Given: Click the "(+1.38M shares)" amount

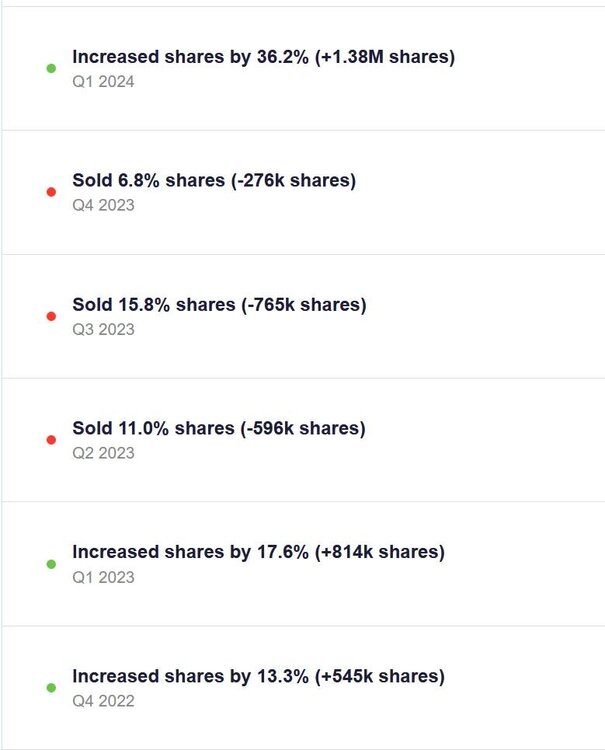Looking at the screenshot, I should tap(384, 57).
